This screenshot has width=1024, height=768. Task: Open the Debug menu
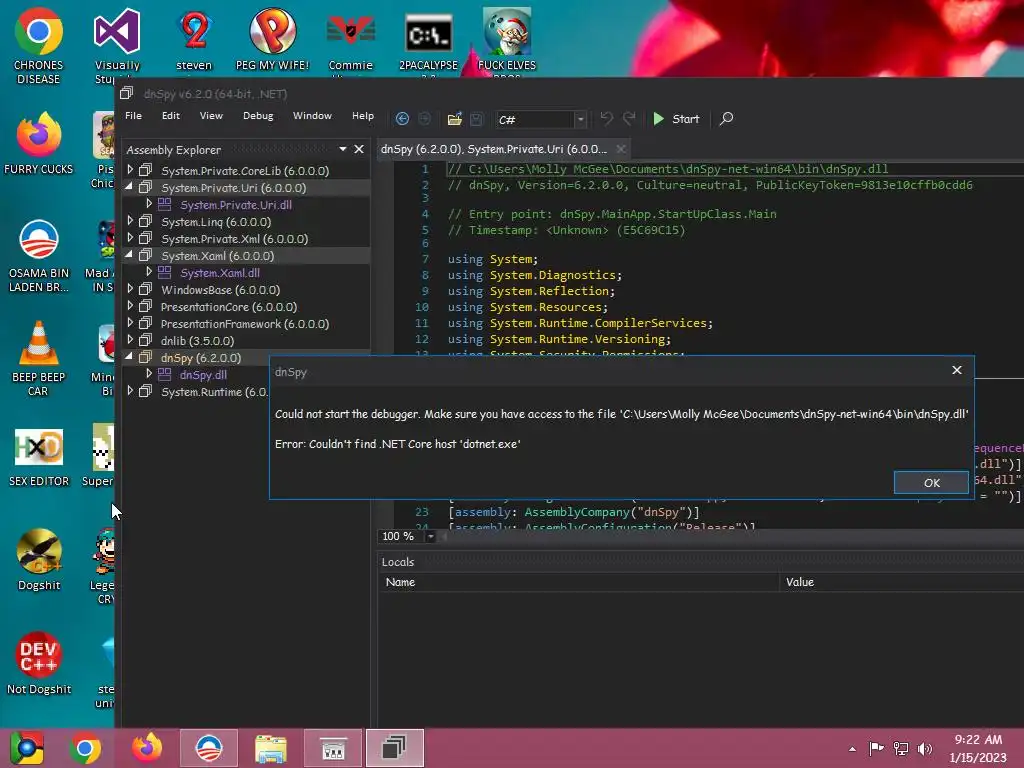[x=258, y=116]
